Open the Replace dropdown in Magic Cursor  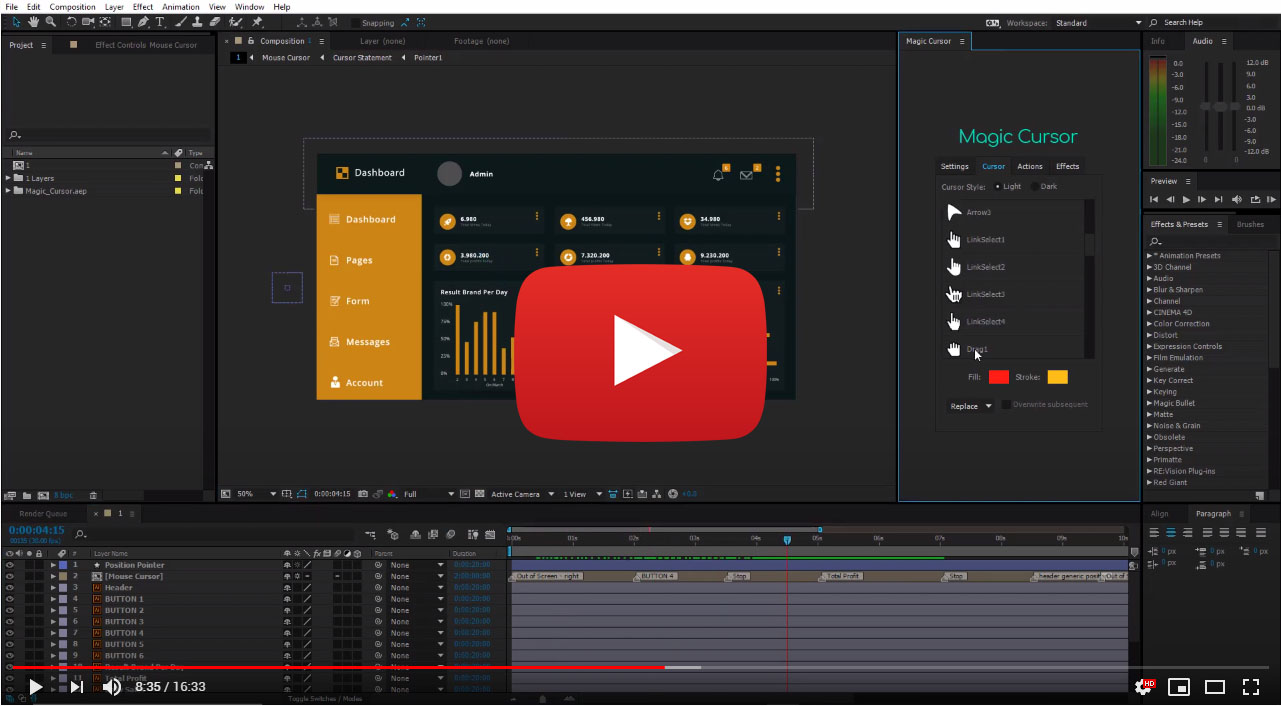pos(970,406)
